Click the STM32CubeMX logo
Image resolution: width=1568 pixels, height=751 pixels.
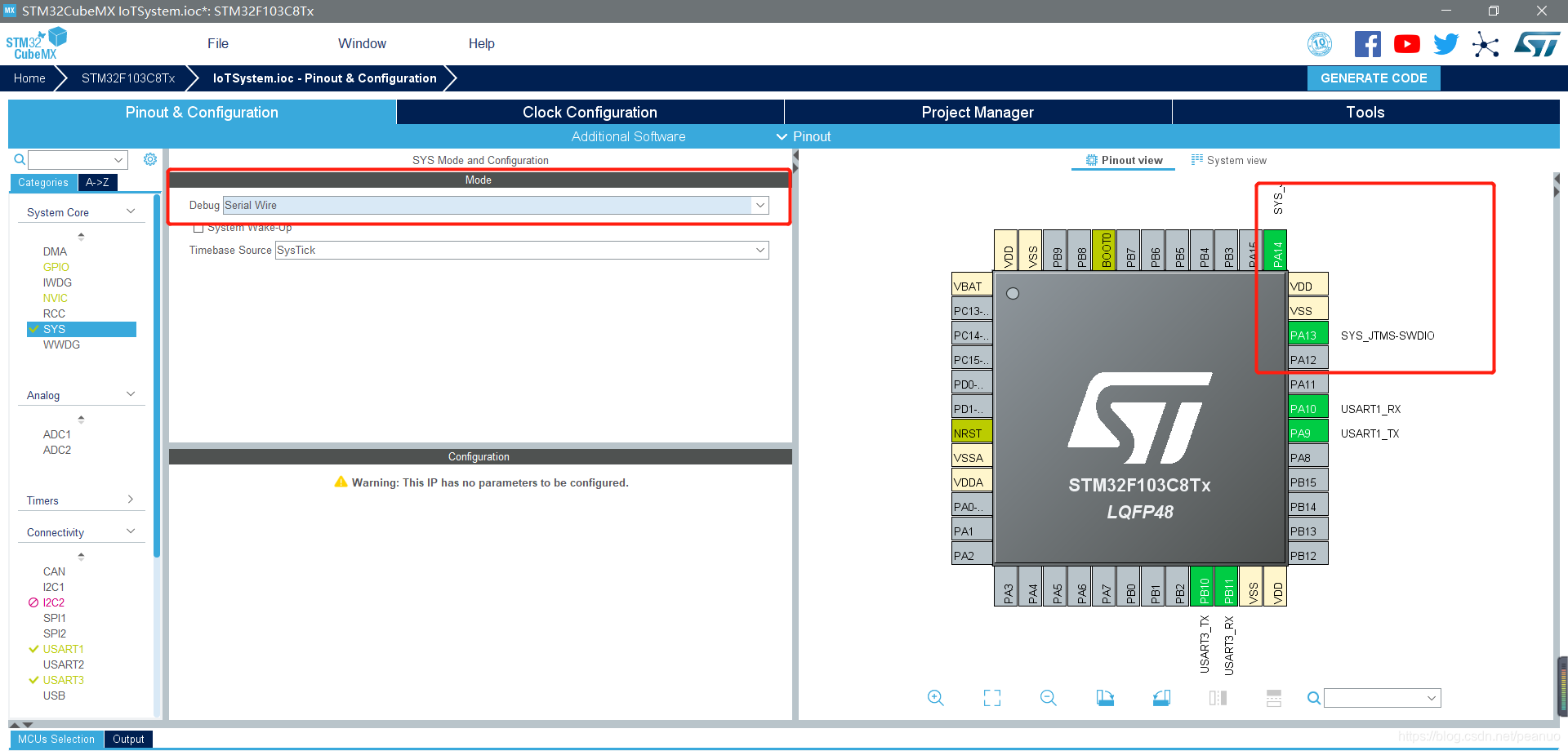36,43
